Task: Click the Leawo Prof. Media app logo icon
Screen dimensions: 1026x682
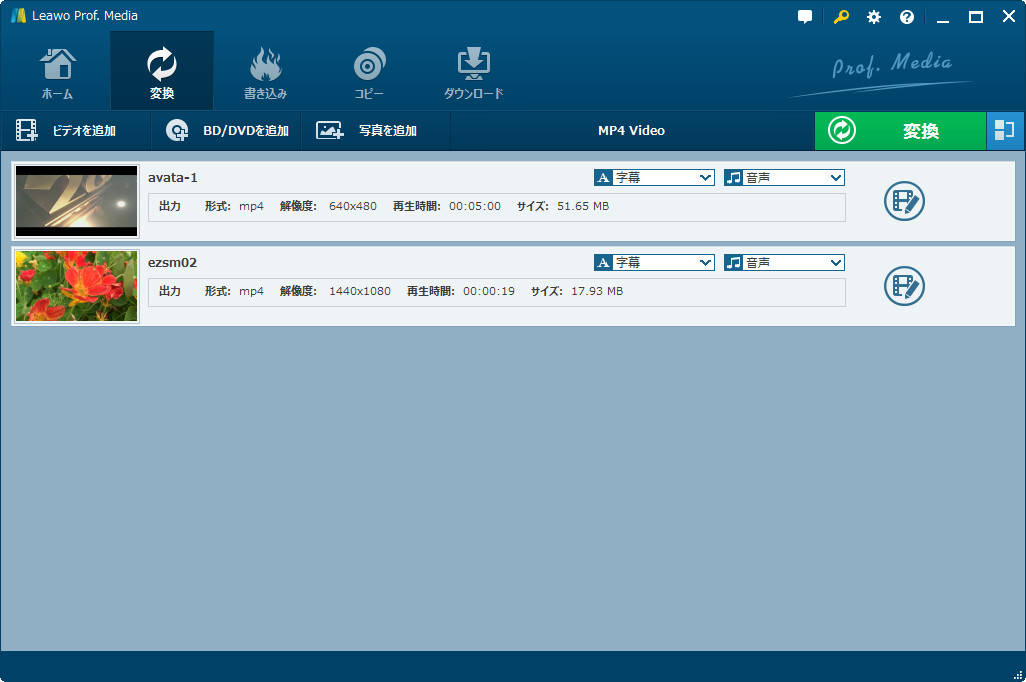Action: pyautogui.click(x=18, y=16)
